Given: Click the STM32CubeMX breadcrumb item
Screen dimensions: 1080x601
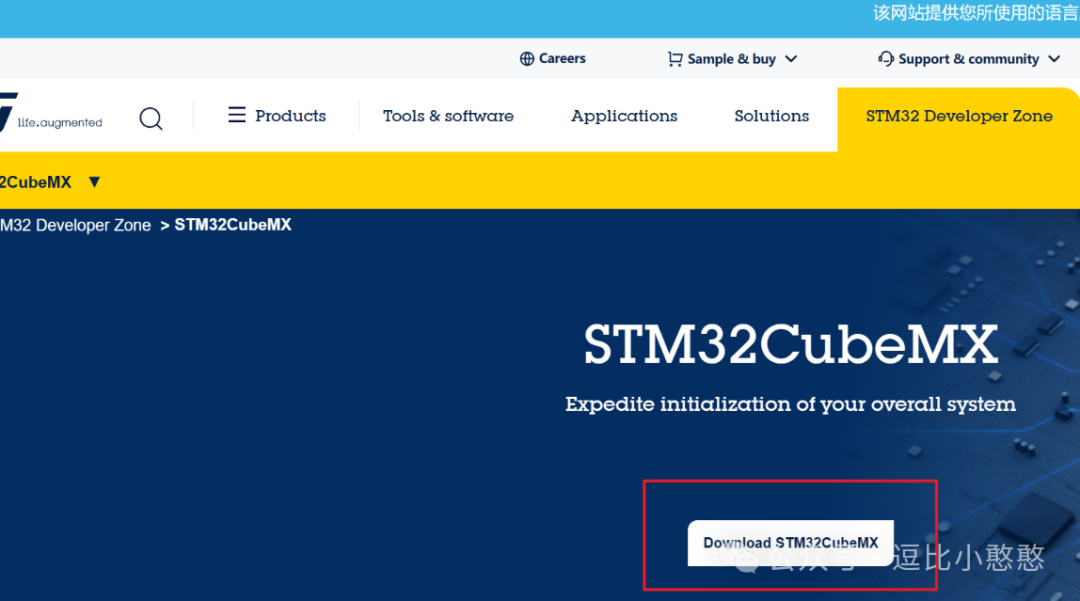Looking at the screenshot, I should click(233, 225).
